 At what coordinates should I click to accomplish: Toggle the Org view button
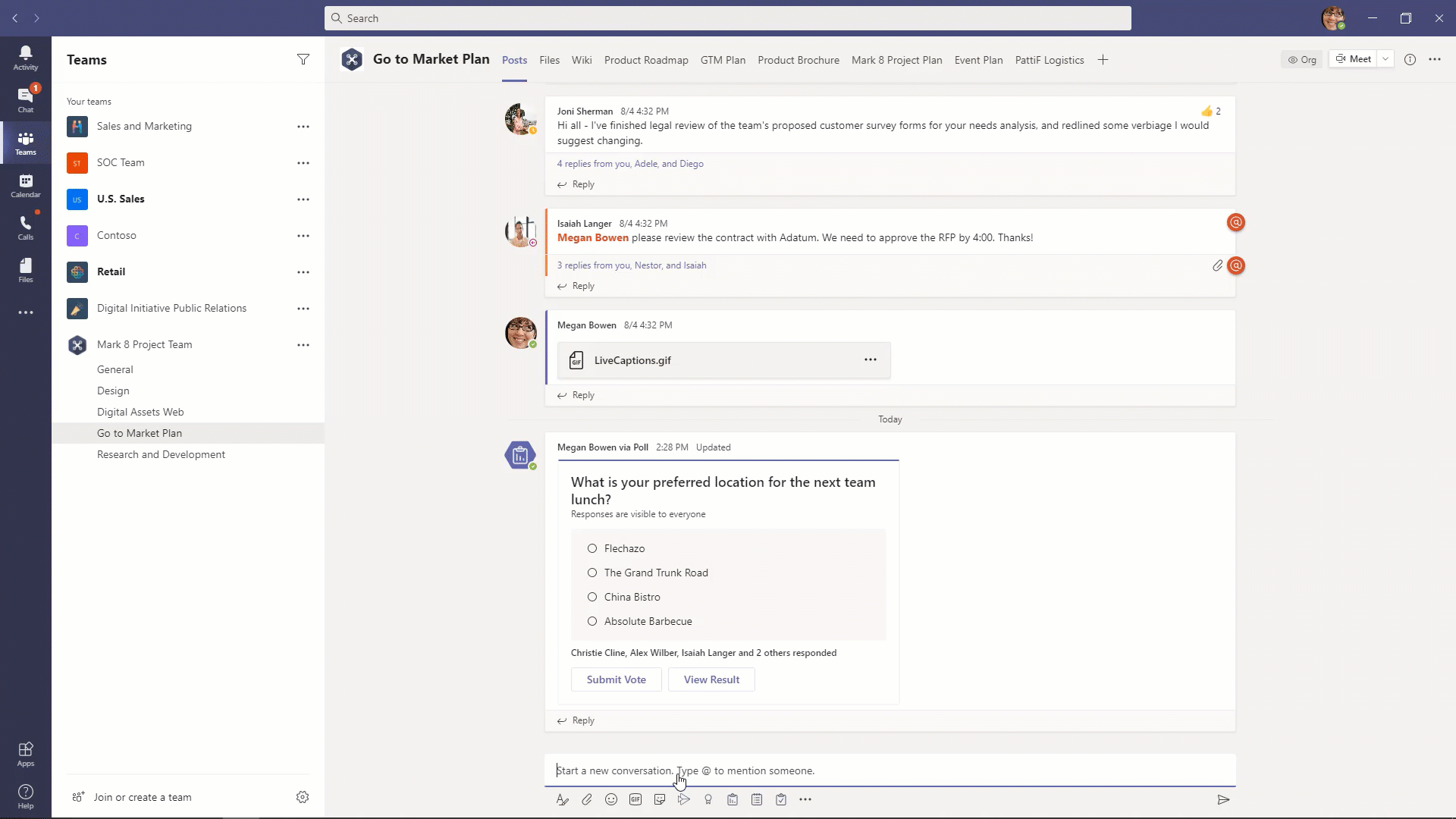[x=1302, y=59]
